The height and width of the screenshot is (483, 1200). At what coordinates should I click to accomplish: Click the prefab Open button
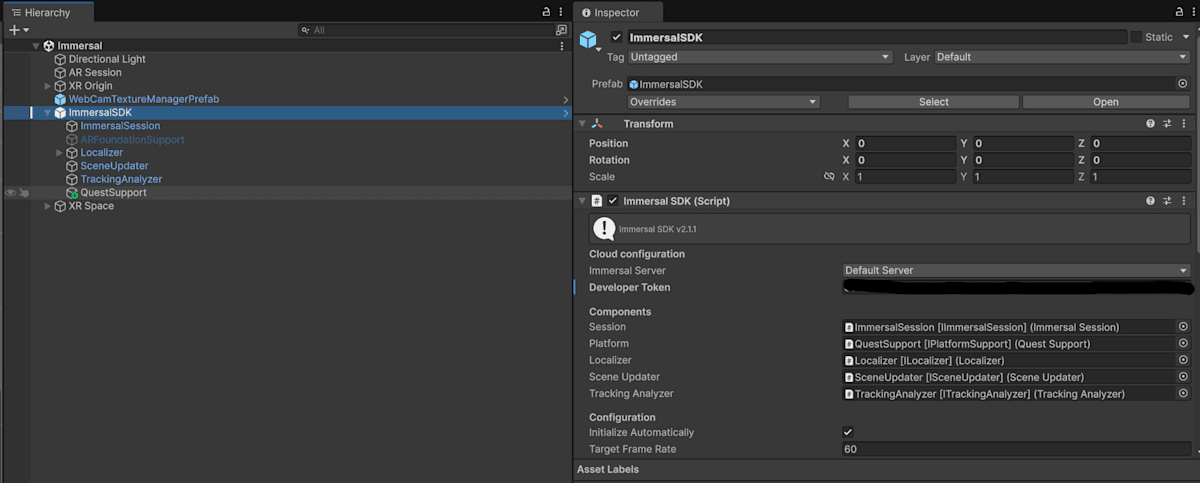[x=1106, y=102]
